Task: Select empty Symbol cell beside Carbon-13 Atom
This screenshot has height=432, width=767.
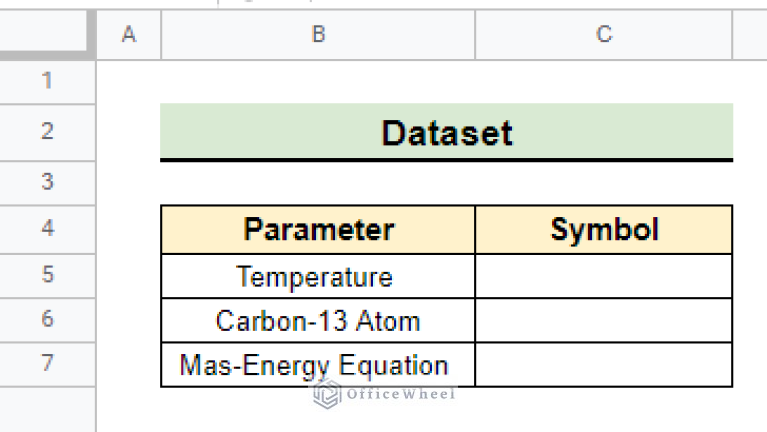Action: click(x=604, y=320)
